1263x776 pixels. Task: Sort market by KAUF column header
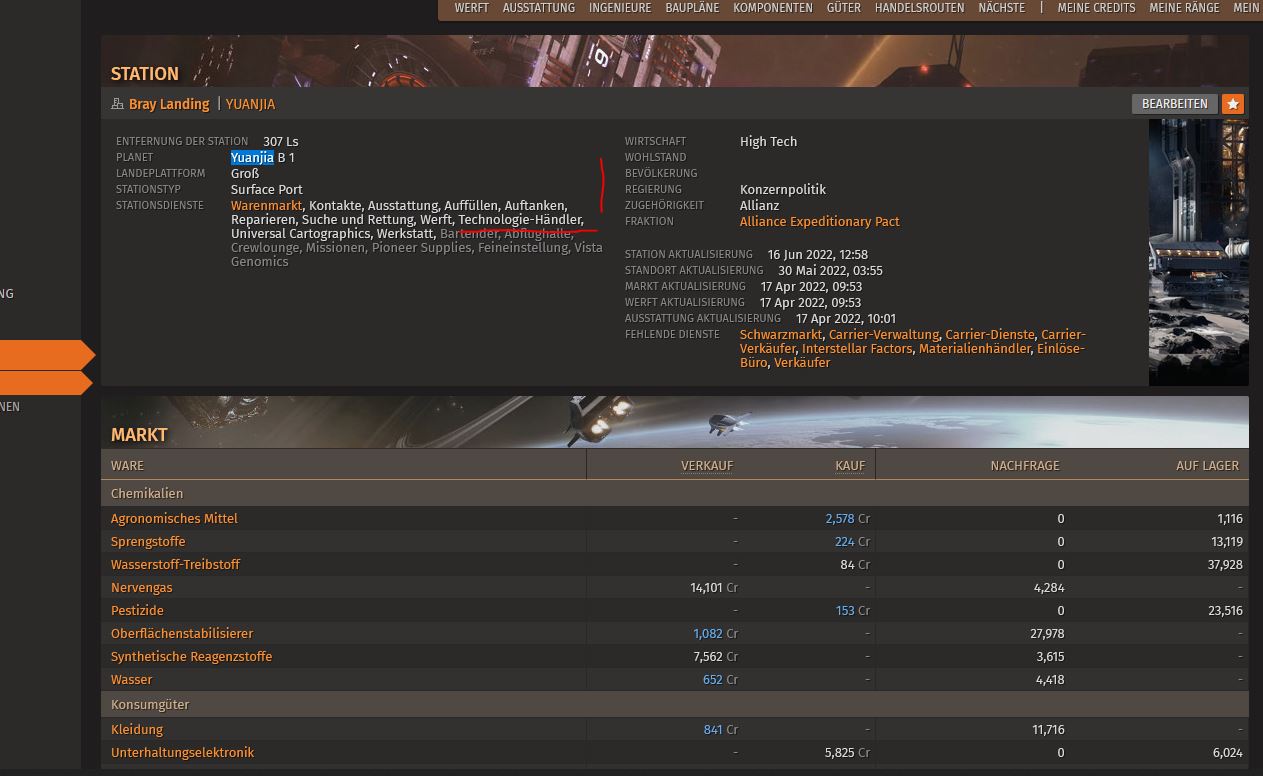pos(850,465)
